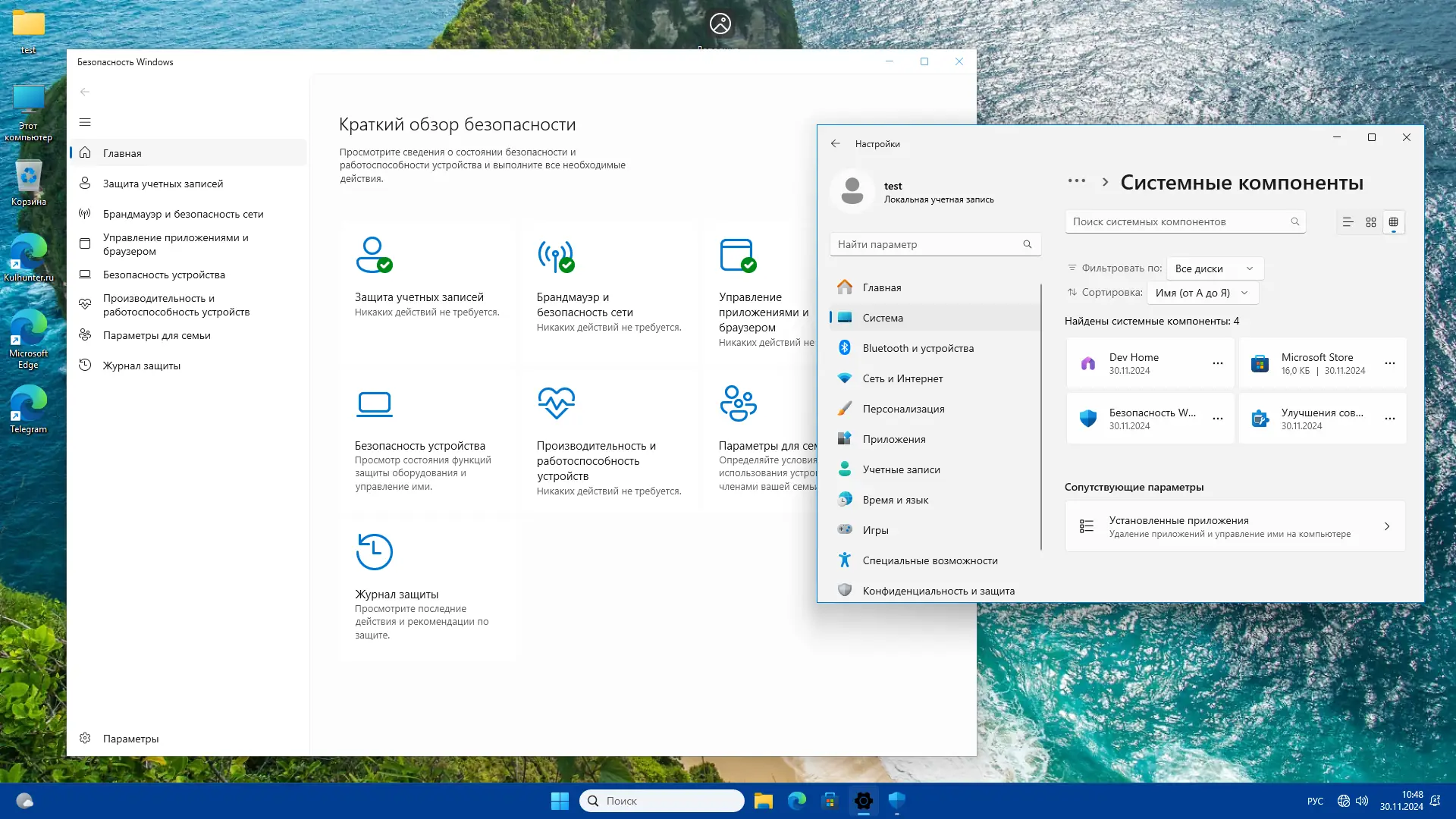Click the system components search field

click(1179, 221)
